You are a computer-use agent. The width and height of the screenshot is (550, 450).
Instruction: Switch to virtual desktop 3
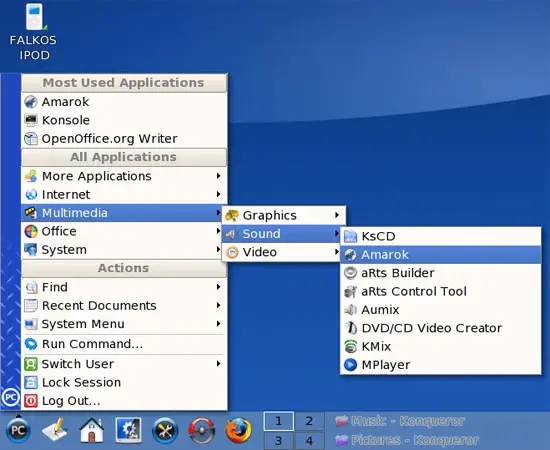[279, 441]
